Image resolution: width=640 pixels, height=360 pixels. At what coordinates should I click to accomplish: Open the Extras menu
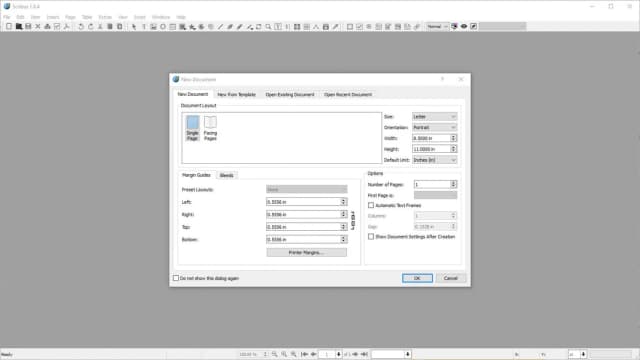[105, 17]
